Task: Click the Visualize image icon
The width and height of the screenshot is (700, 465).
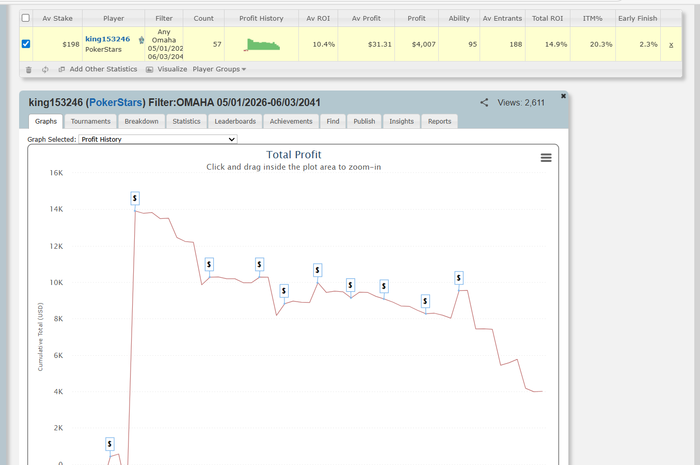Action: [x=150, y=70]
